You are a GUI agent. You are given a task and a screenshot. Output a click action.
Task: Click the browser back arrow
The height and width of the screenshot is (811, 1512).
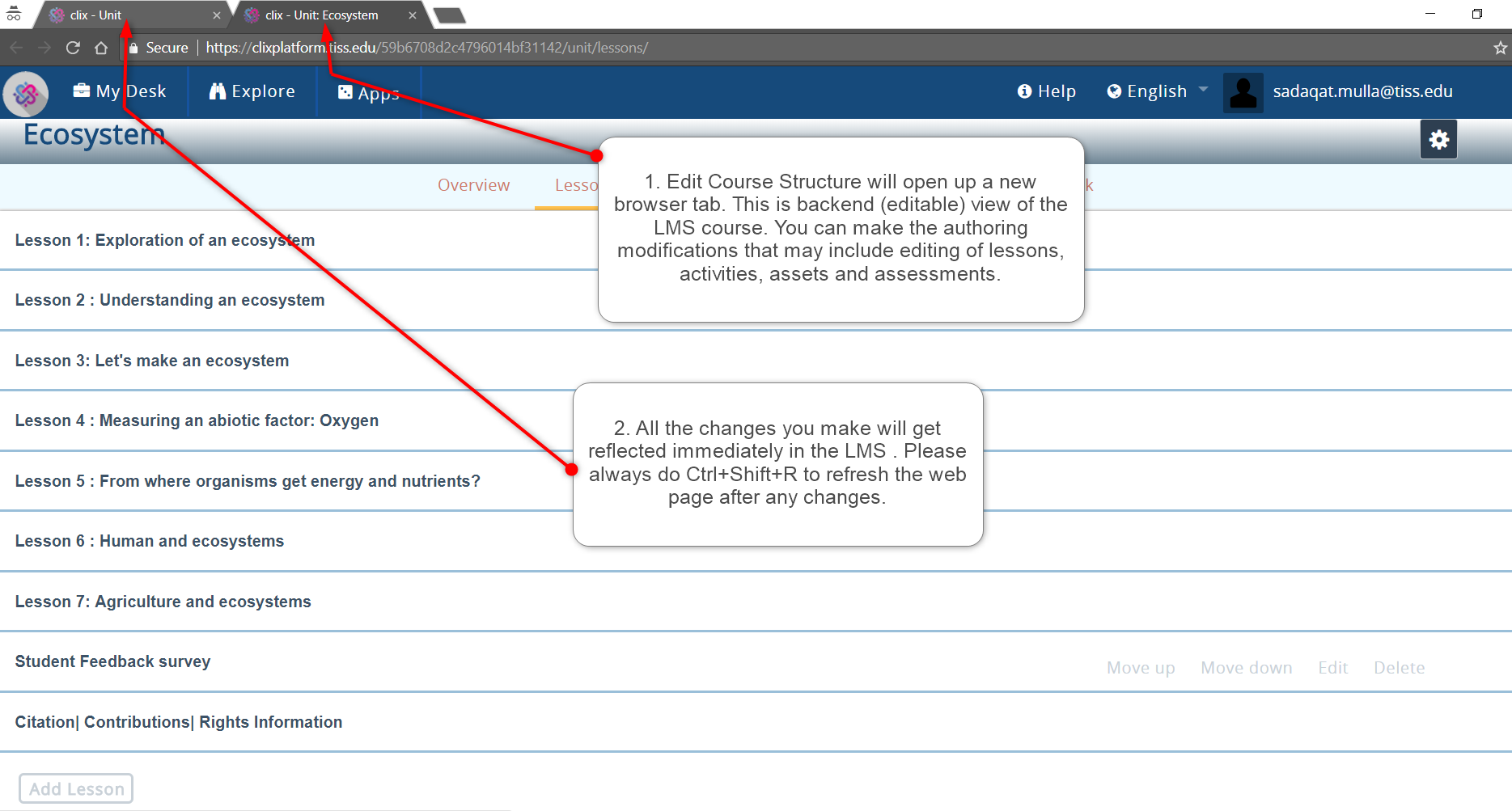tap(16, 48)
